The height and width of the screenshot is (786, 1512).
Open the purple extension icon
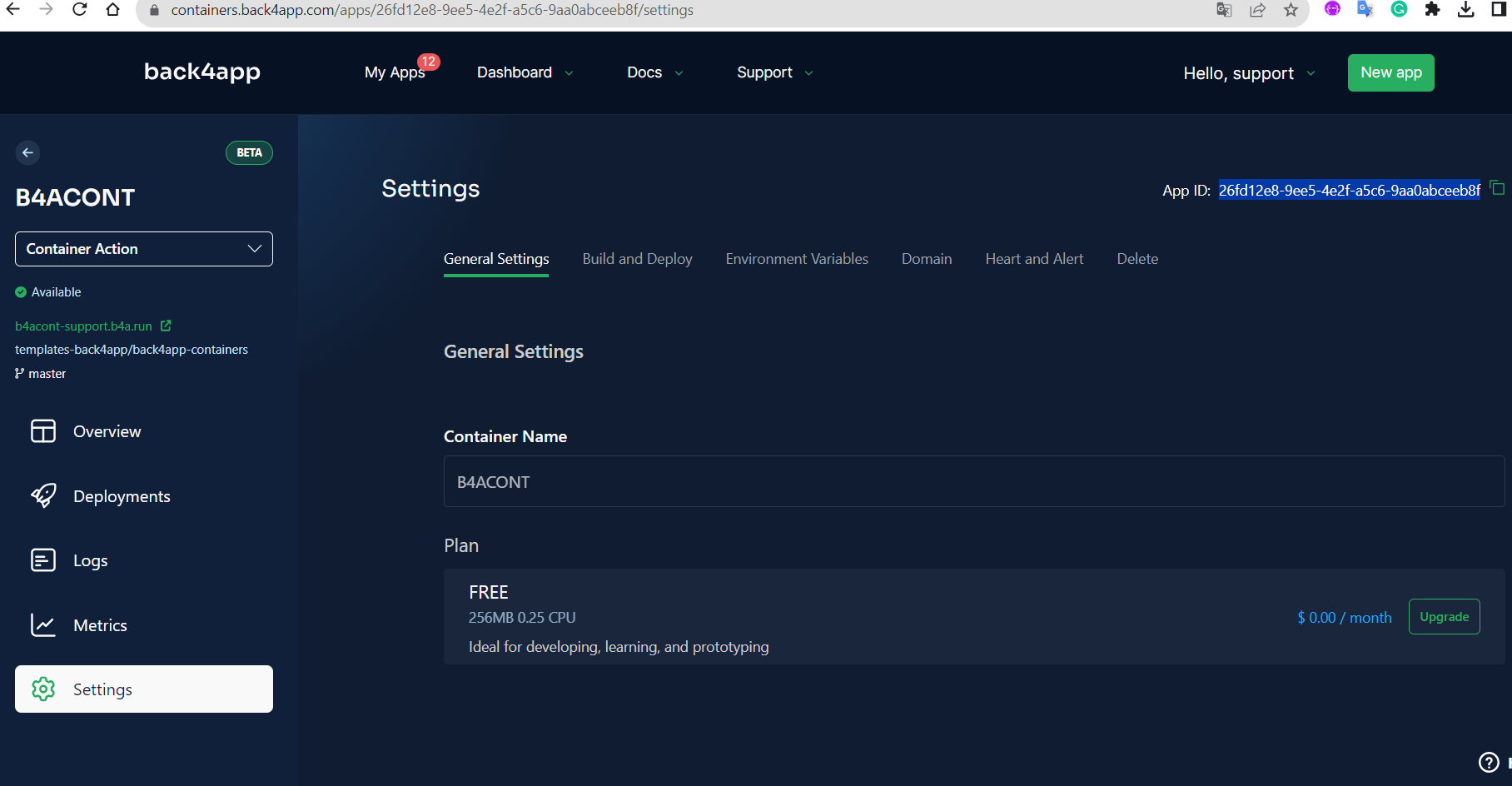[x=1332, y=9]
